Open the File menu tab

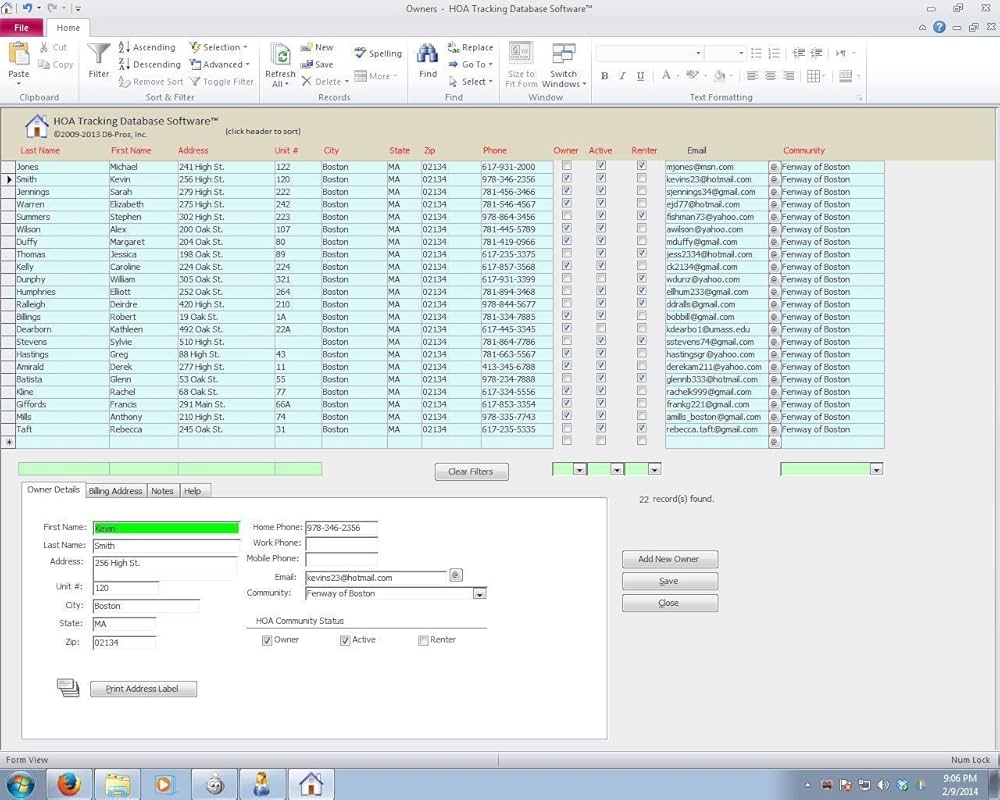click(22, 27)
